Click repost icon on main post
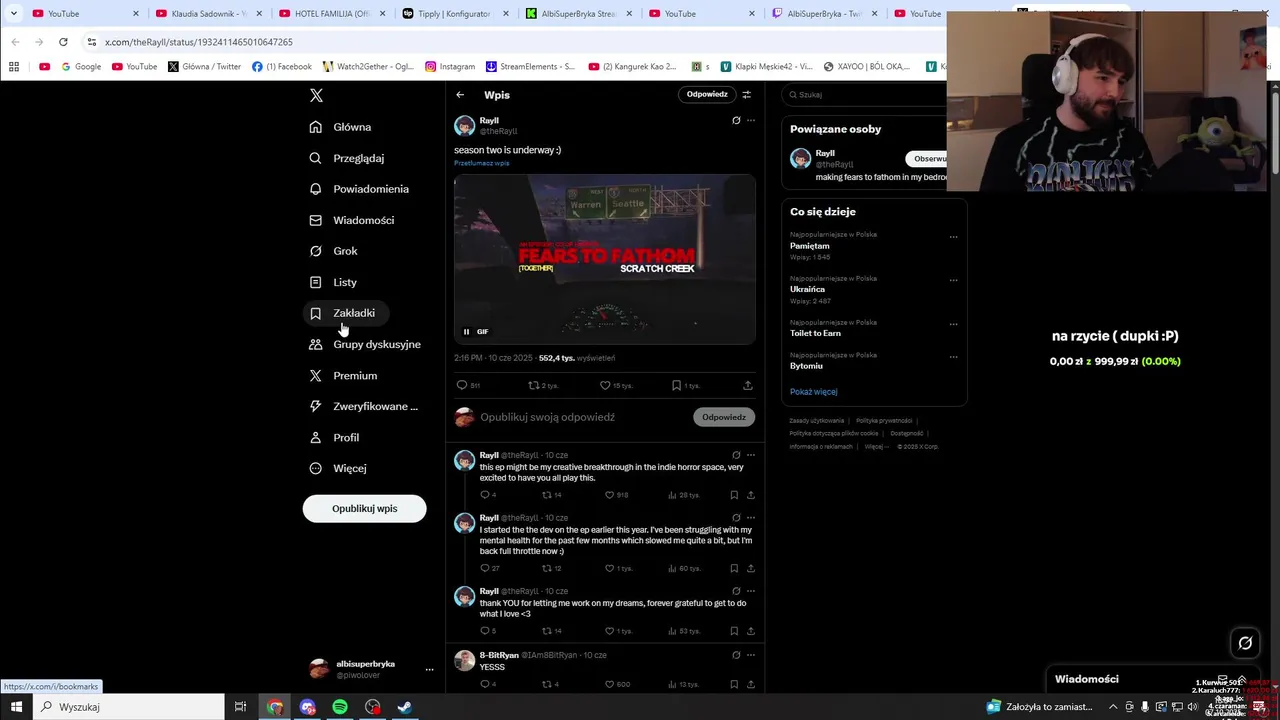This screenshot has width=1280, height=720. [533, 385]
